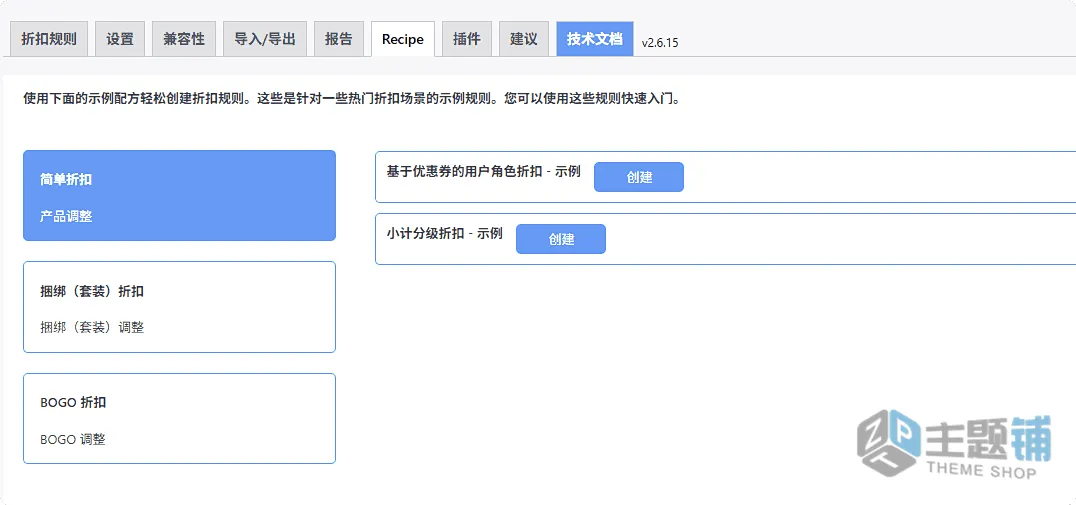Select the 报告 tab
The width and height of the screenshot is (1076, 505).
[339, 38]
